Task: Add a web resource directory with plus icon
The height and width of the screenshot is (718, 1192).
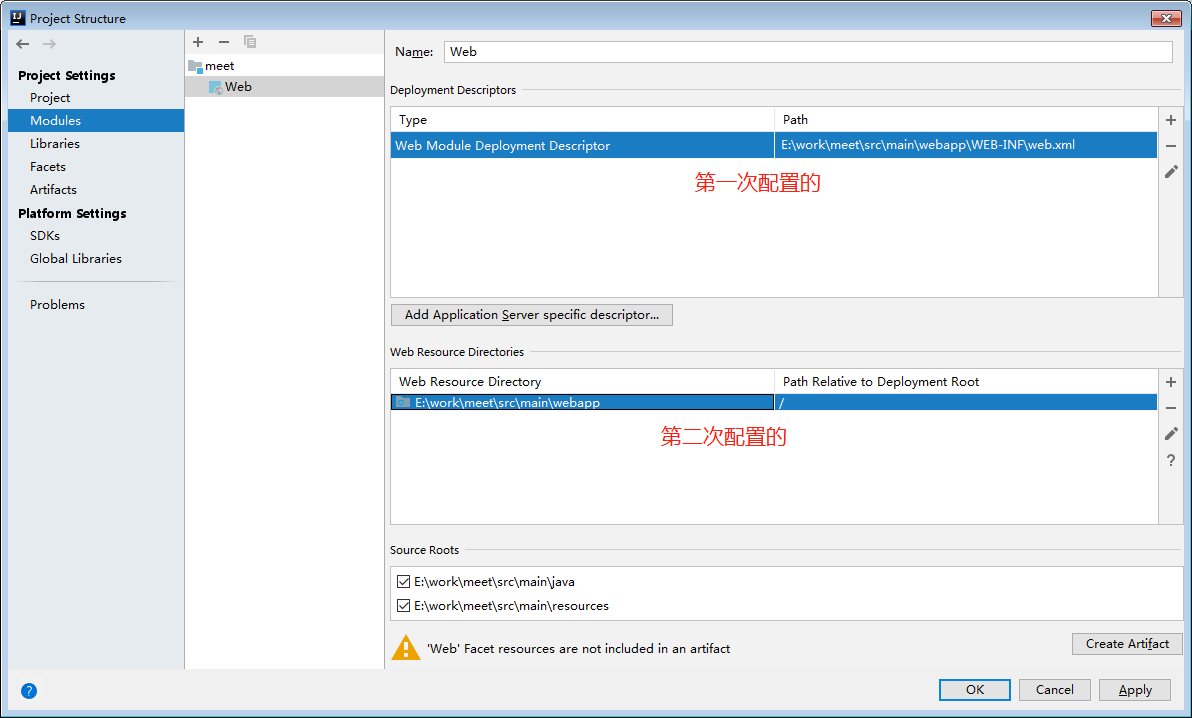Action: pos(1170,381)
